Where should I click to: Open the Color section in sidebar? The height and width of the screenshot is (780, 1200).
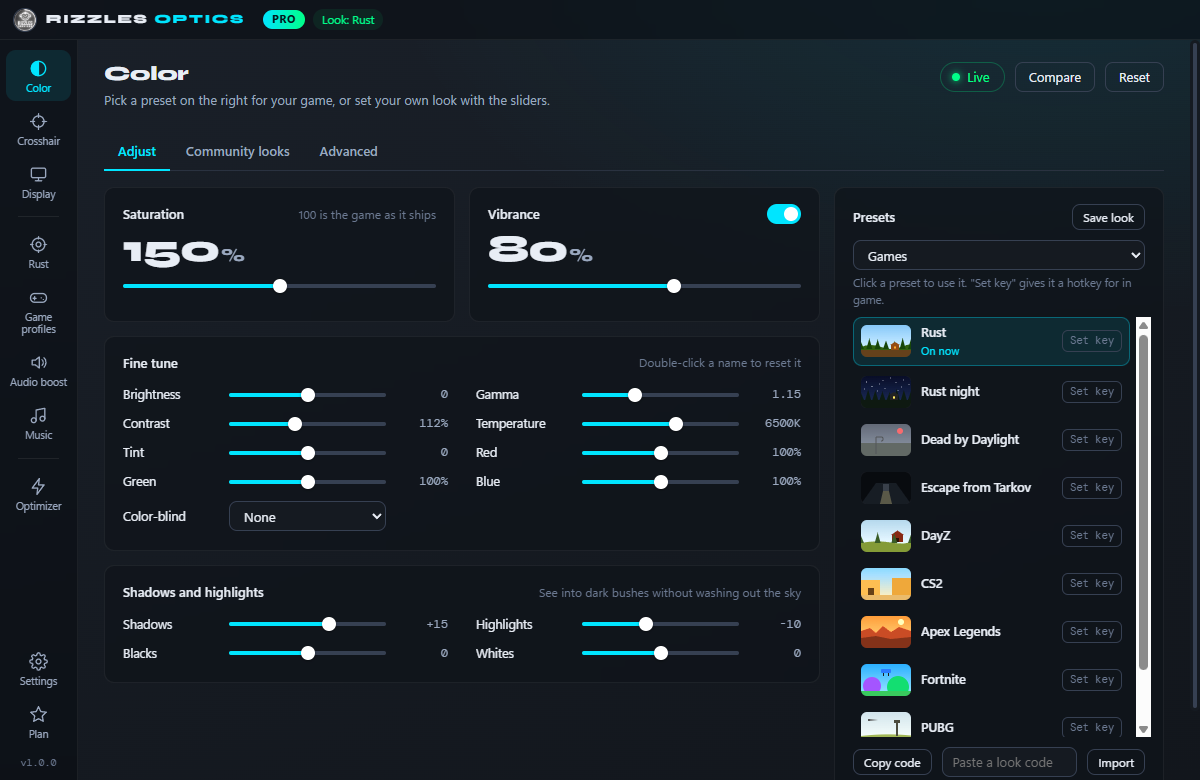38,76
